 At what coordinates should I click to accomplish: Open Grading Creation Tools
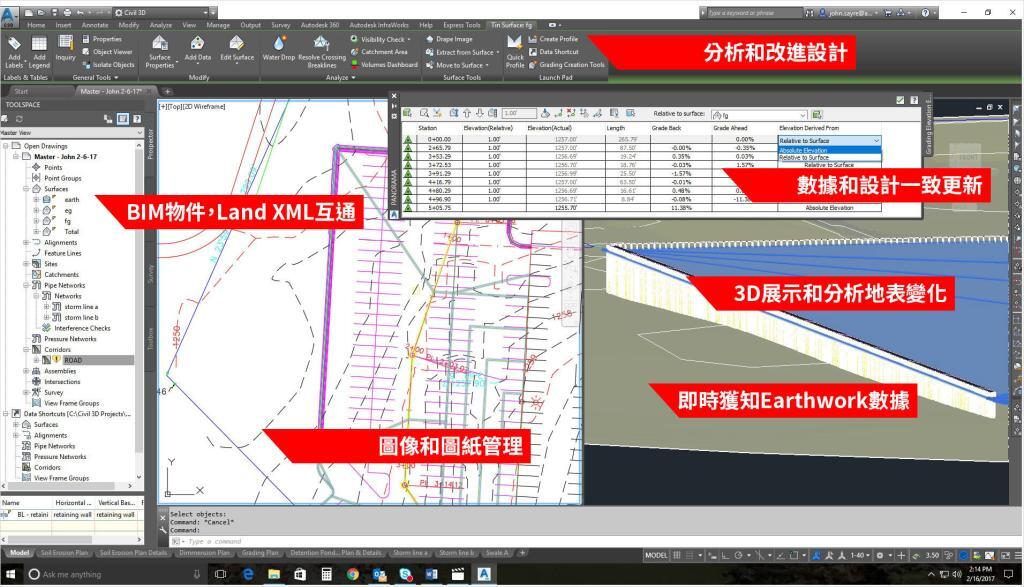pyautogui.click(x=567, y=65)
